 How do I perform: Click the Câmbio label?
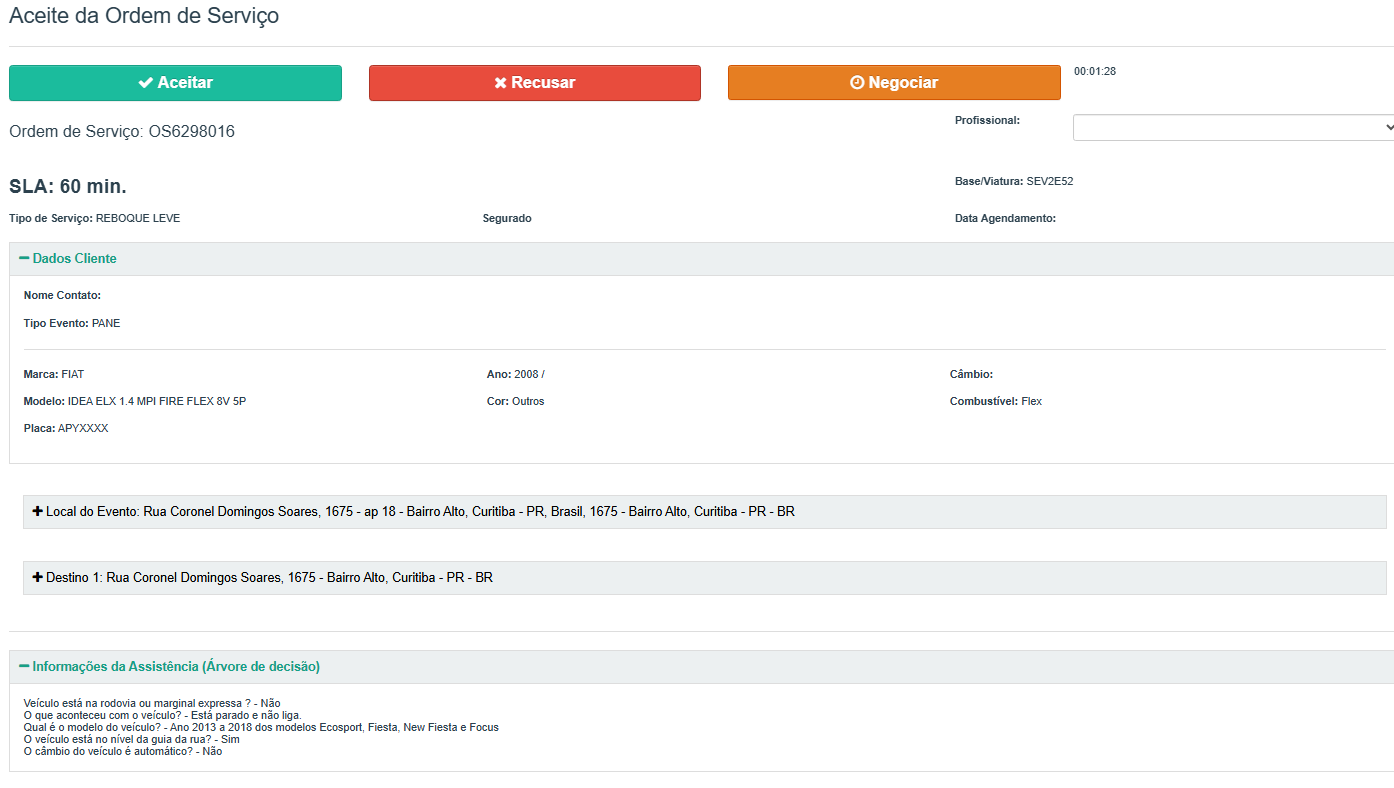971,374
